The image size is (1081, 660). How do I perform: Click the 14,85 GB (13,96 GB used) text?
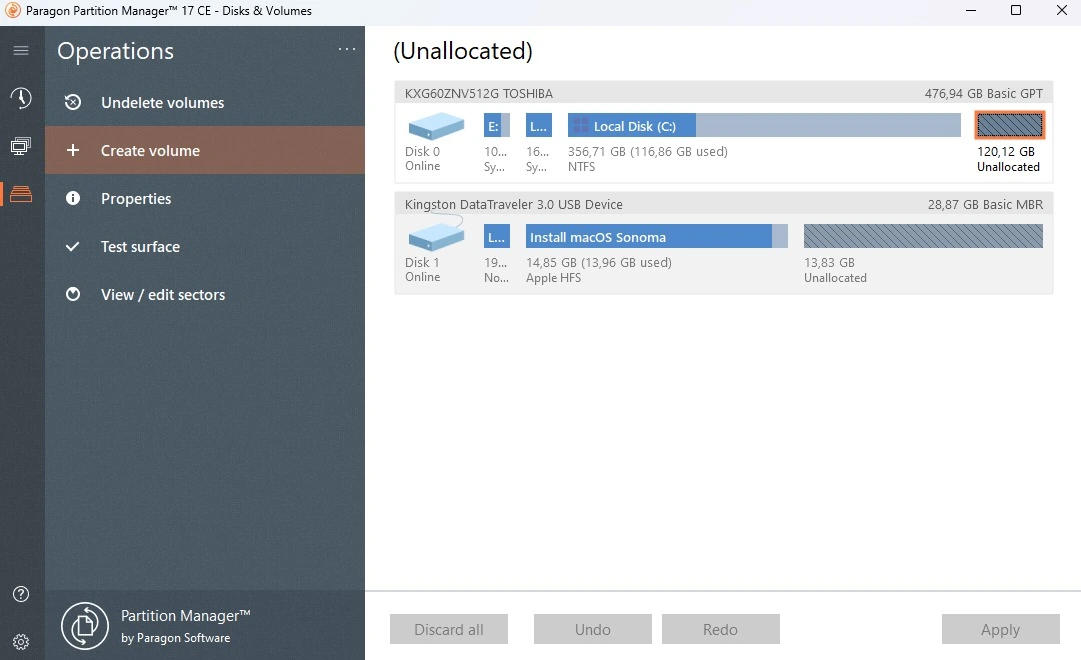click(598, 263)
